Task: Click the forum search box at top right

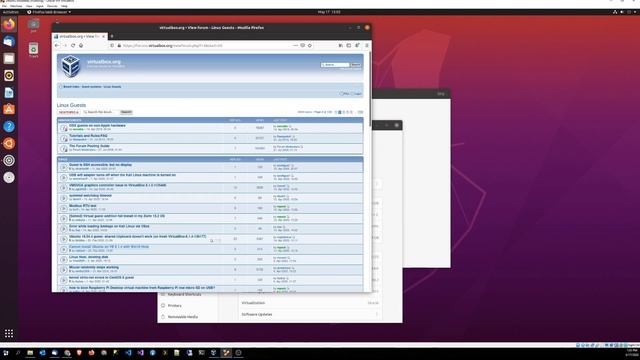Action: pyautogui.click(x=335, y=64)
